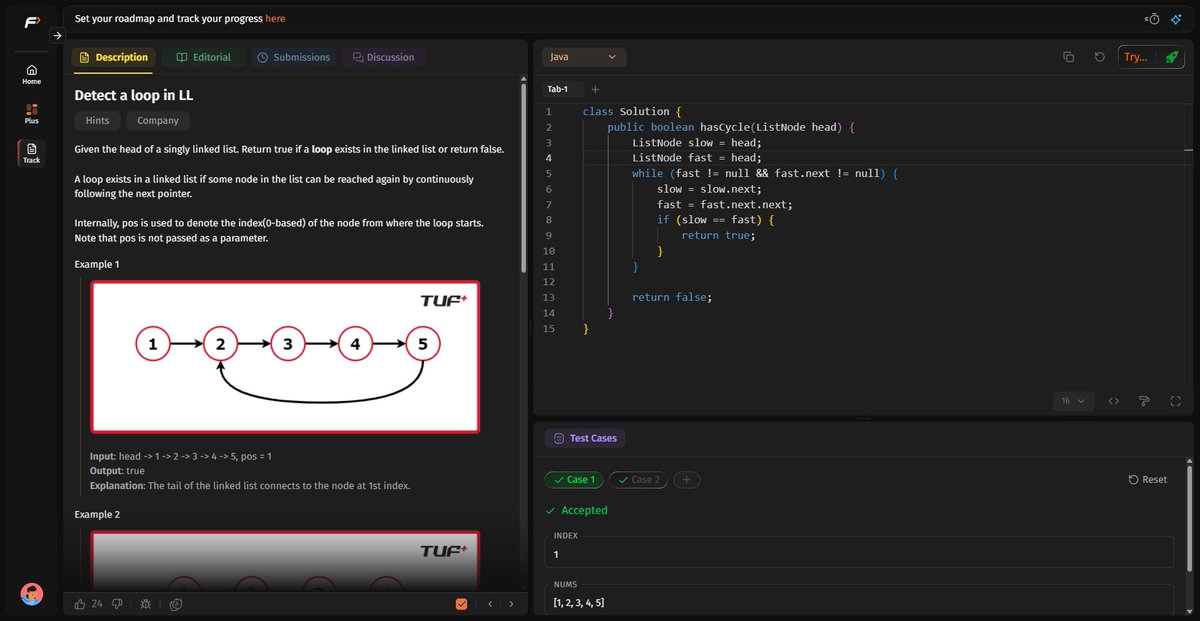Click the feedback face icon
Viewport: 1200px width, 621px height.
click(x=176, y=604)
